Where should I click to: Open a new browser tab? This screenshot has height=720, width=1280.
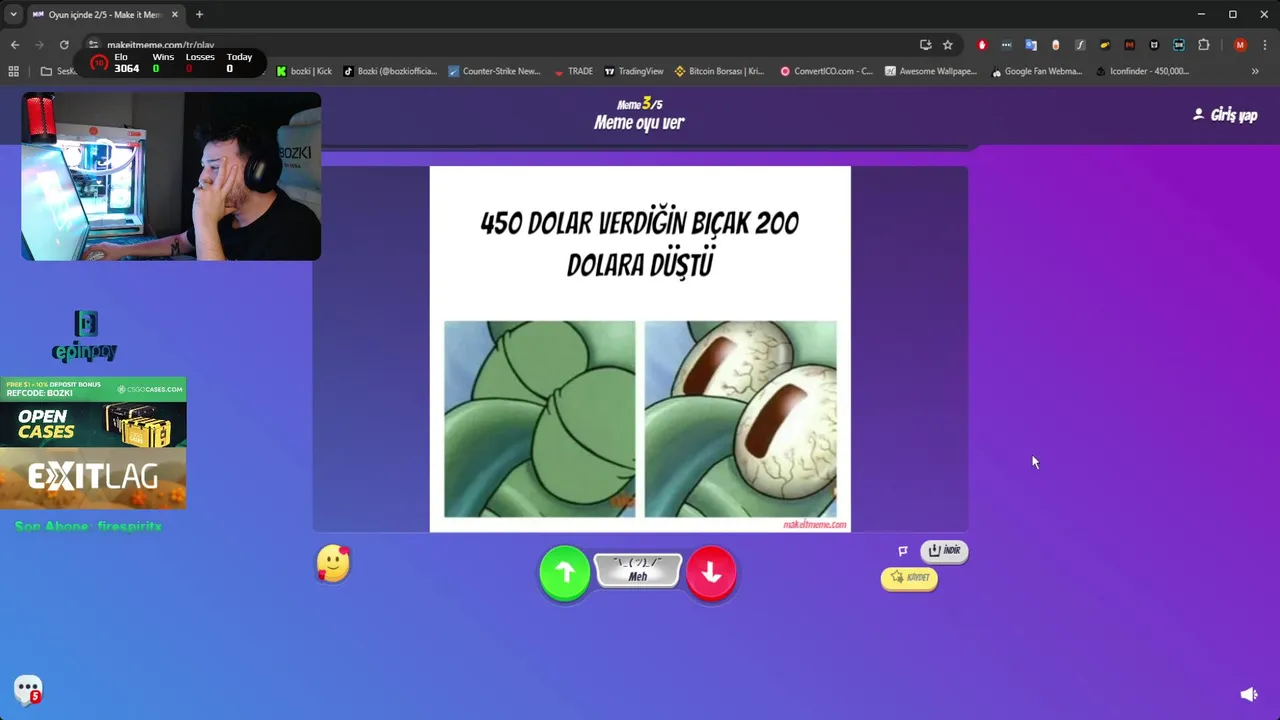[199, 15]
